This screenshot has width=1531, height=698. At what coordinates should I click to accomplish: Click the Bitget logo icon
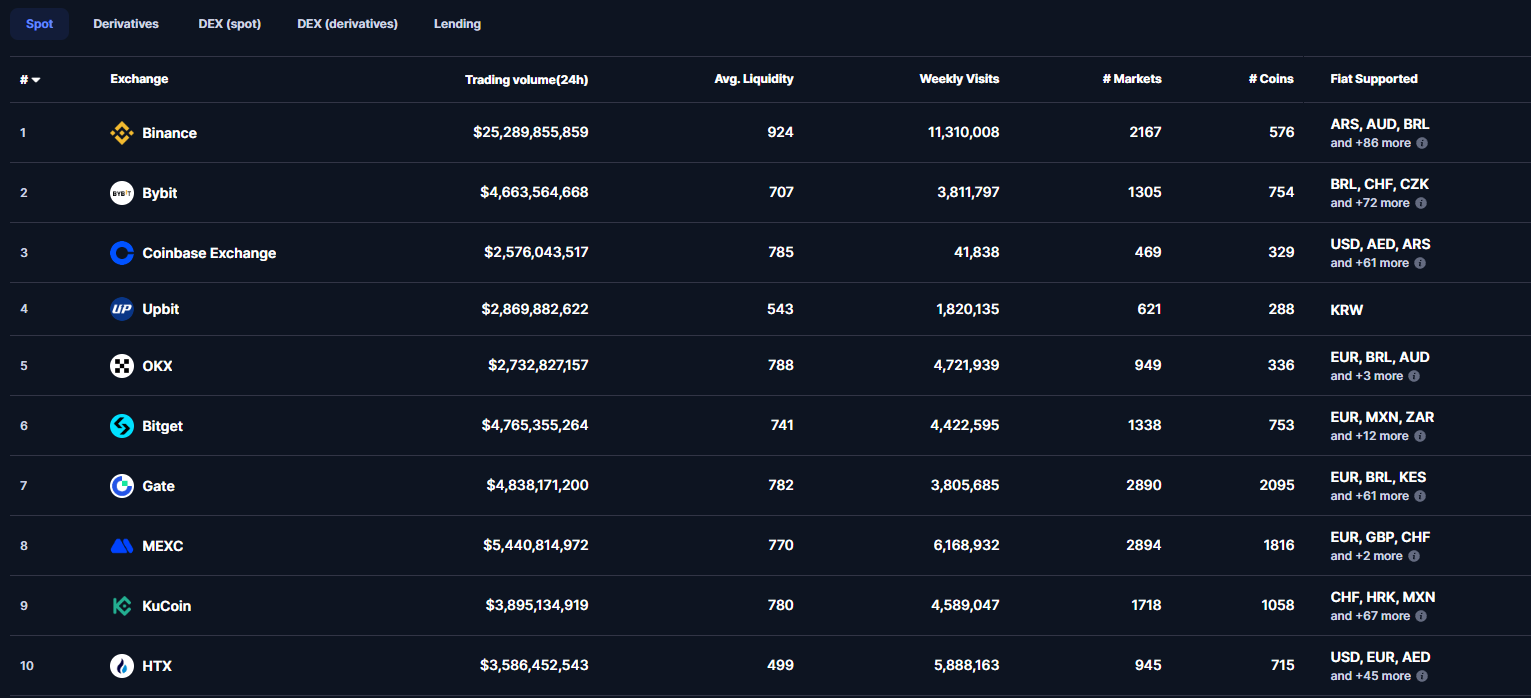pos(121,426)
